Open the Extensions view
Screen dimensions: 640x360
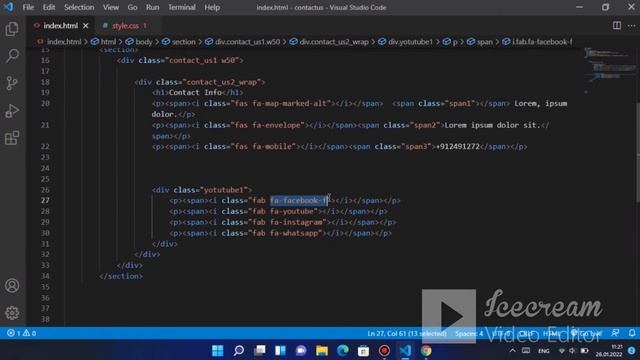coord(12,138)
